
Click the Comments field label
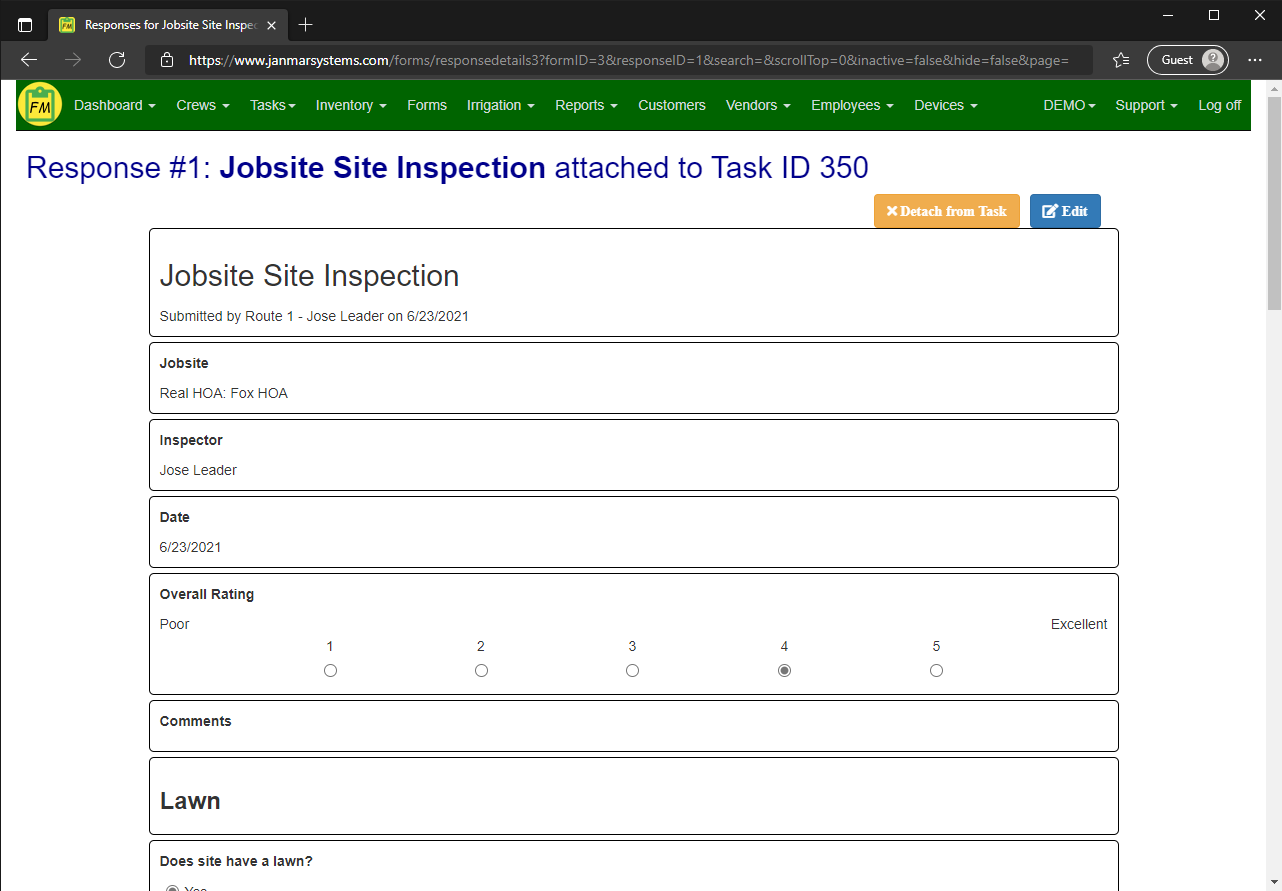coord(195,721)
